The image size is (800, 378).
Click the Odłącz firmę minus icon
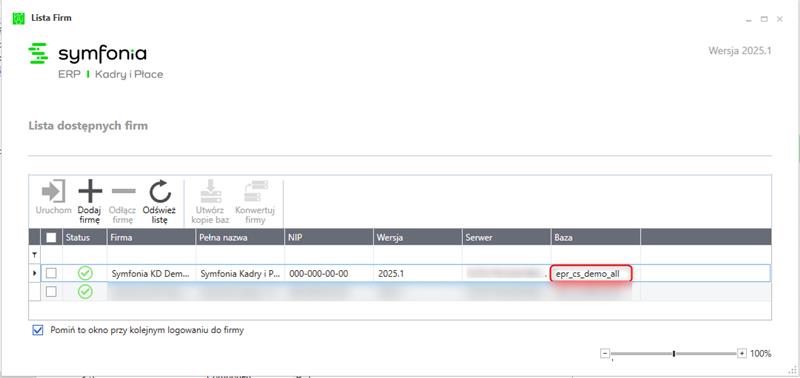coord(123,191)
